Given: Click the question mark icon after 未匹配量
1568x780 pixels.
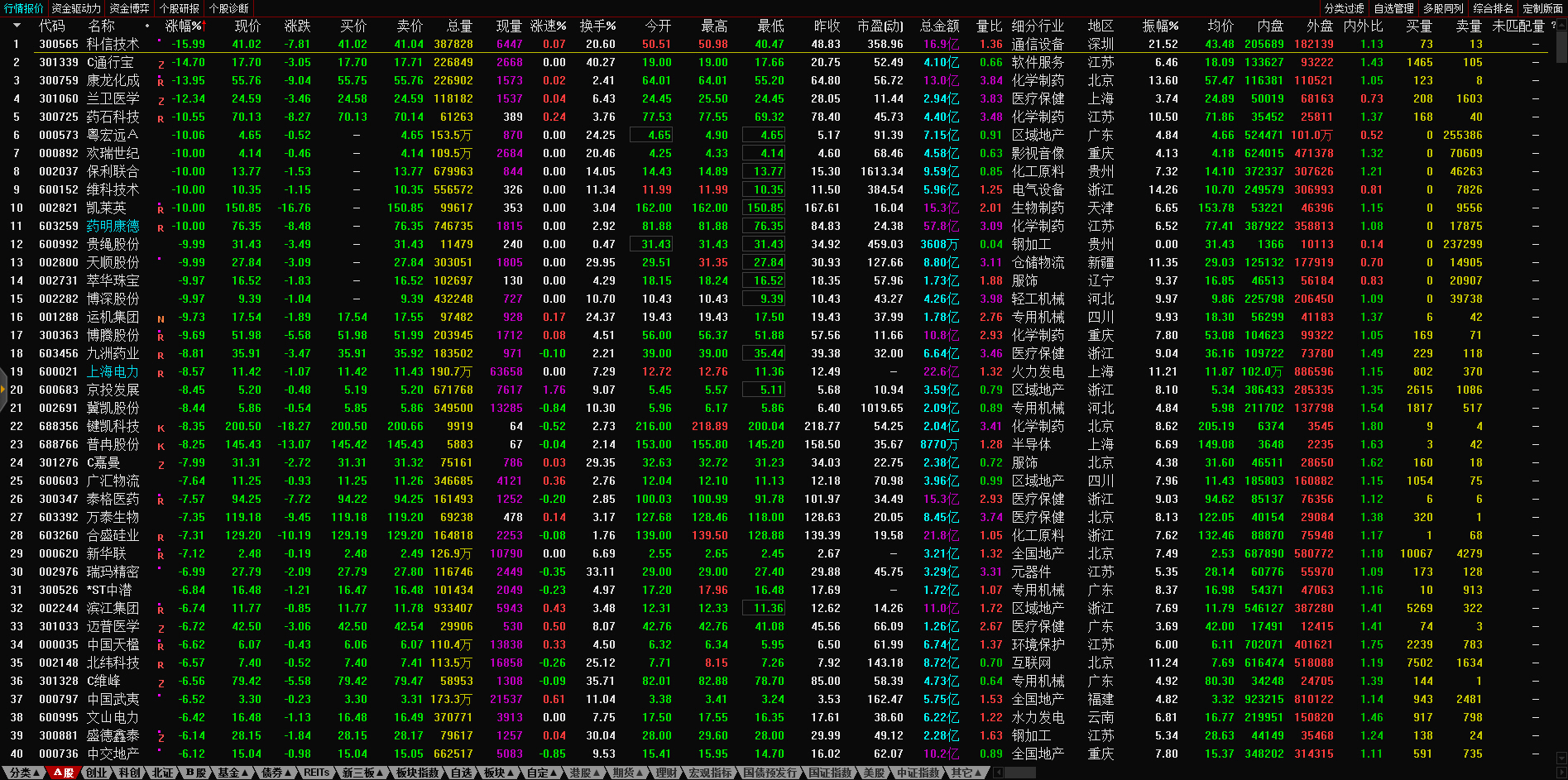Looking at the screenshot, I should pyautogui.click(x=1553, y=26).
